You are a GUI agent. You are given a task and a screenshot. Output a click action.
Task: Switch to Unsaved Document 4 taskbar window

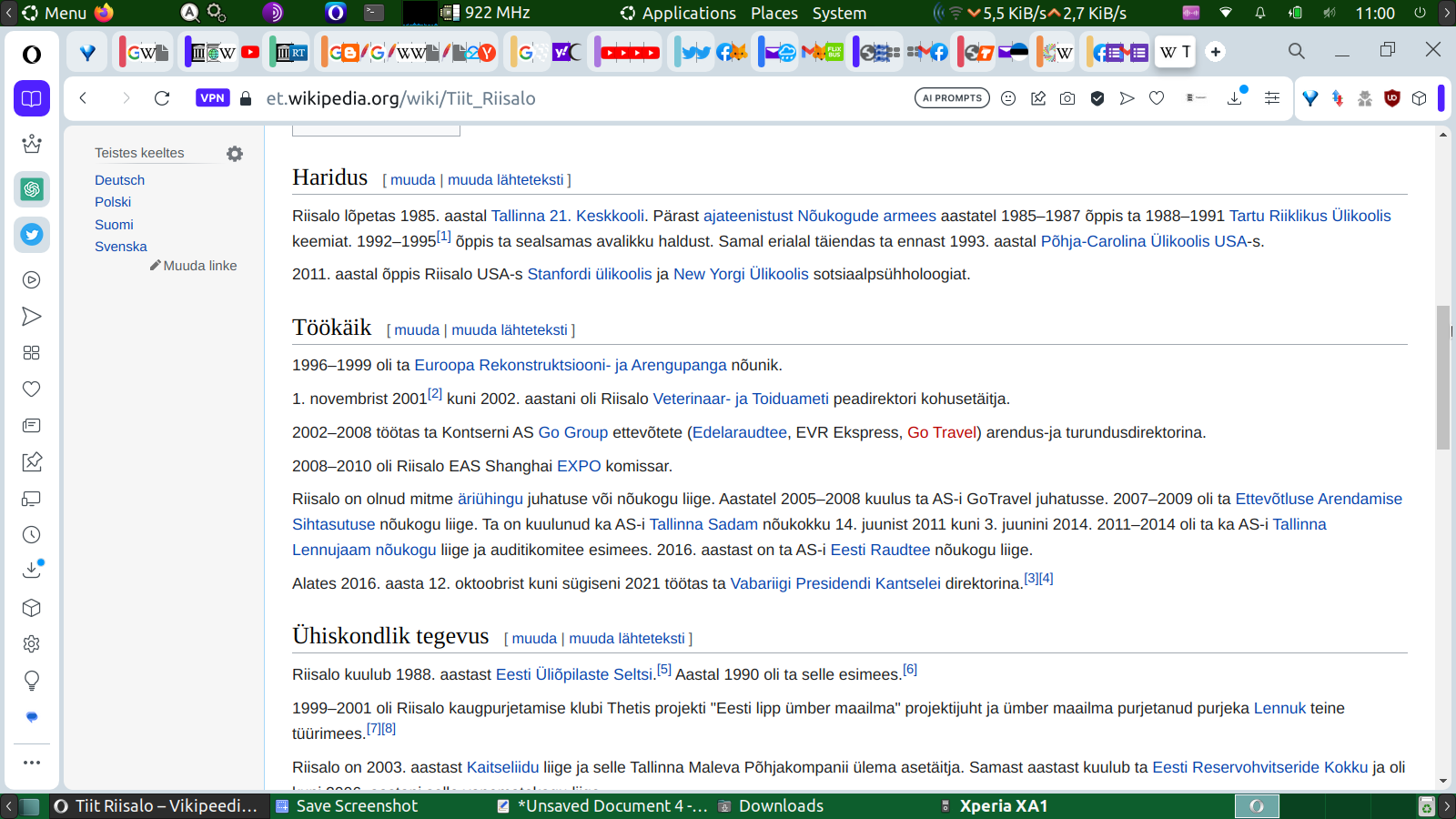pos(603,806)
